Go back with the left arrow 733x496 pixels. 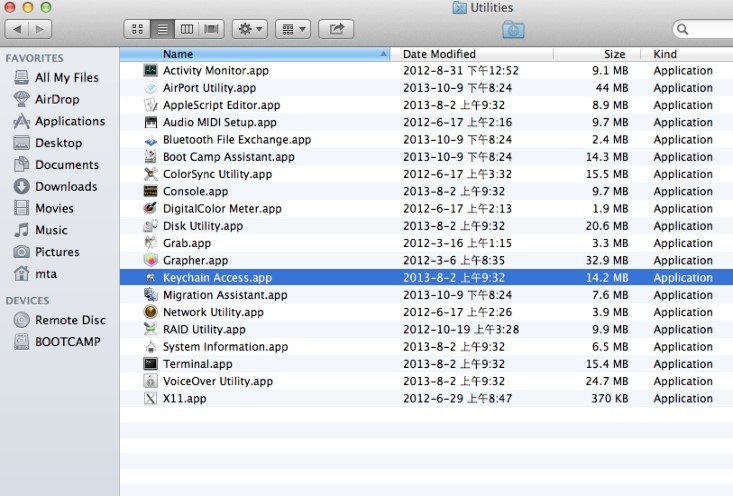[x=17, y=29]
